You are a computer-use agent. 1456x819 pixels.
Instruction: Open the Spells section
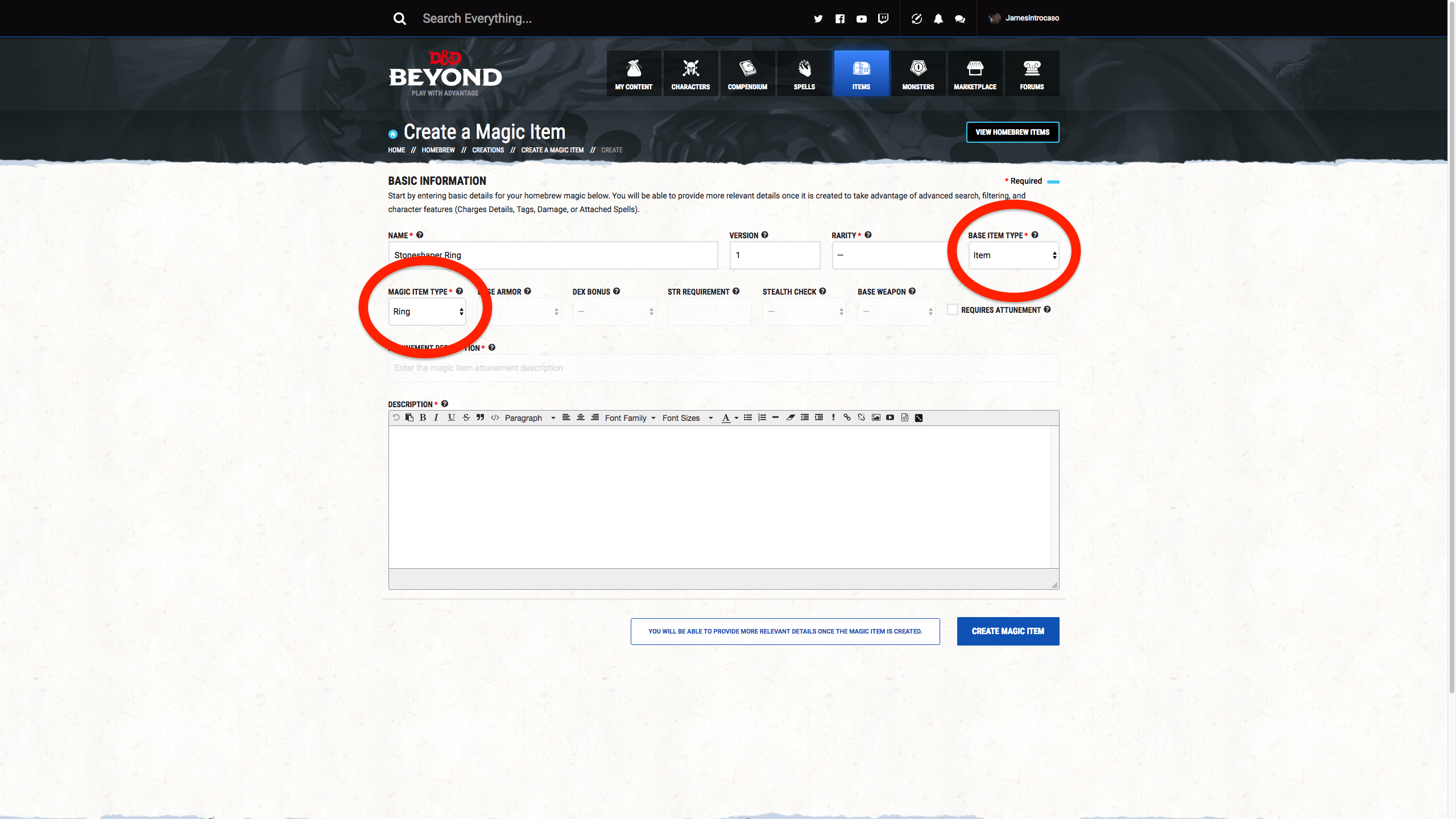pyautogui.click(x=804, y=73)
